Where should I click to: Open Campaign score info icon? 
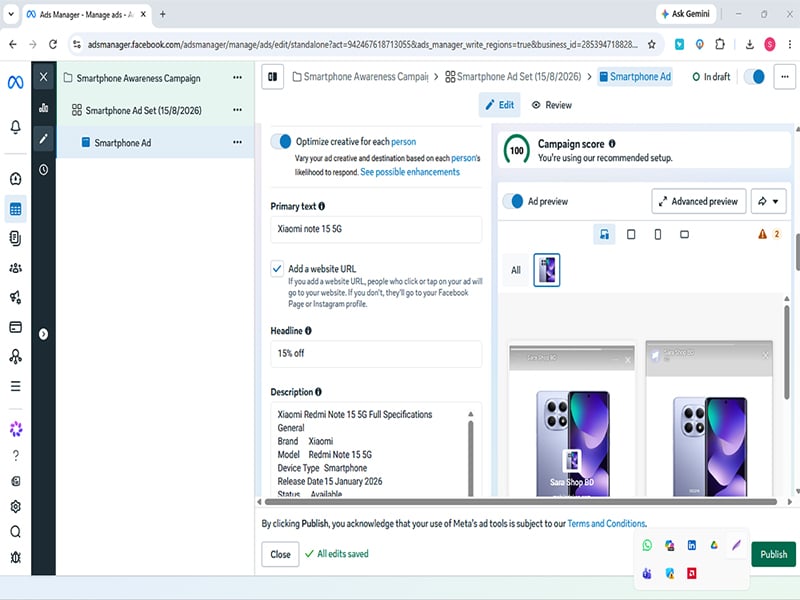pos(612,144)
